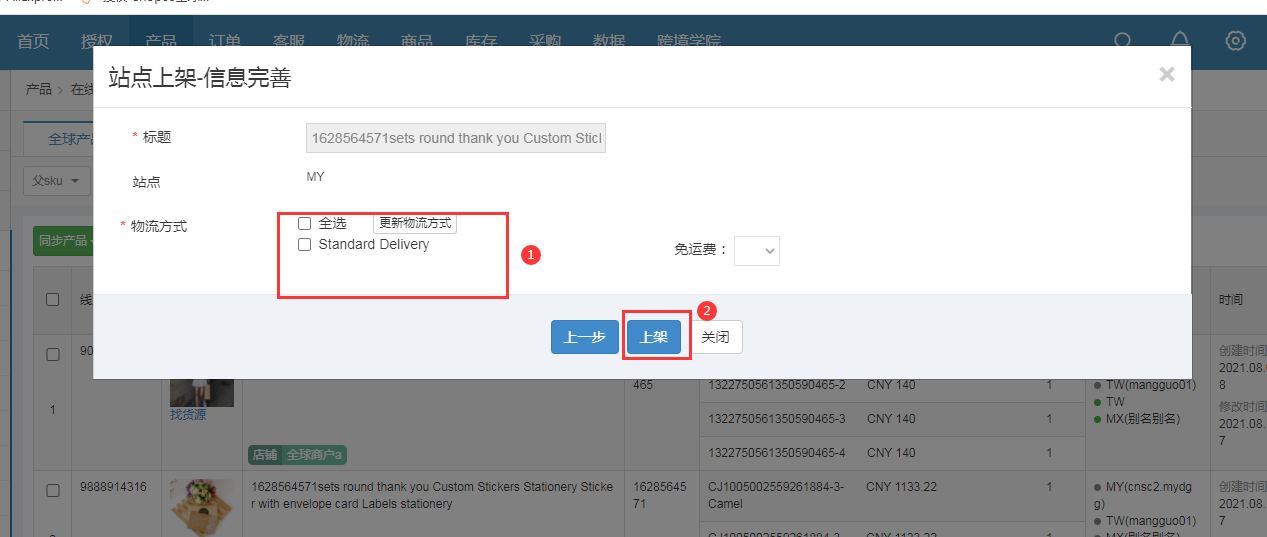Open the settings gear icon
This screenshot has height=537, width=1267.
click(x=1236, y=41)
